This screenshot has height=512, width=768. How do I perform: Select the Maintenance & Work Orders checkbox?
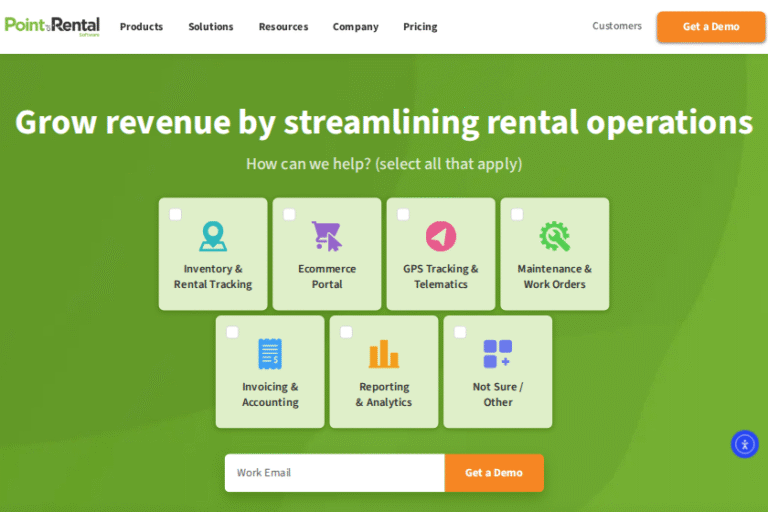(517, 214)
